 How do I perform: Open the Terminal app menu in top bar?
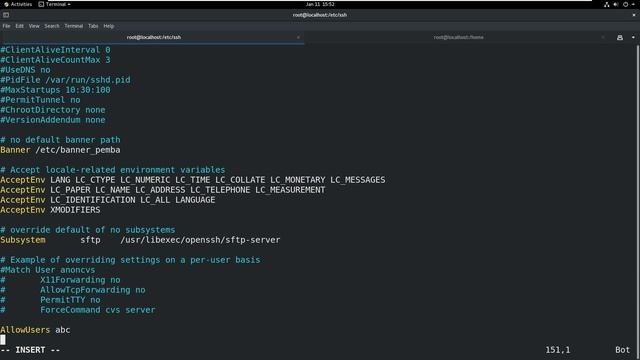[x=54, y=4]
